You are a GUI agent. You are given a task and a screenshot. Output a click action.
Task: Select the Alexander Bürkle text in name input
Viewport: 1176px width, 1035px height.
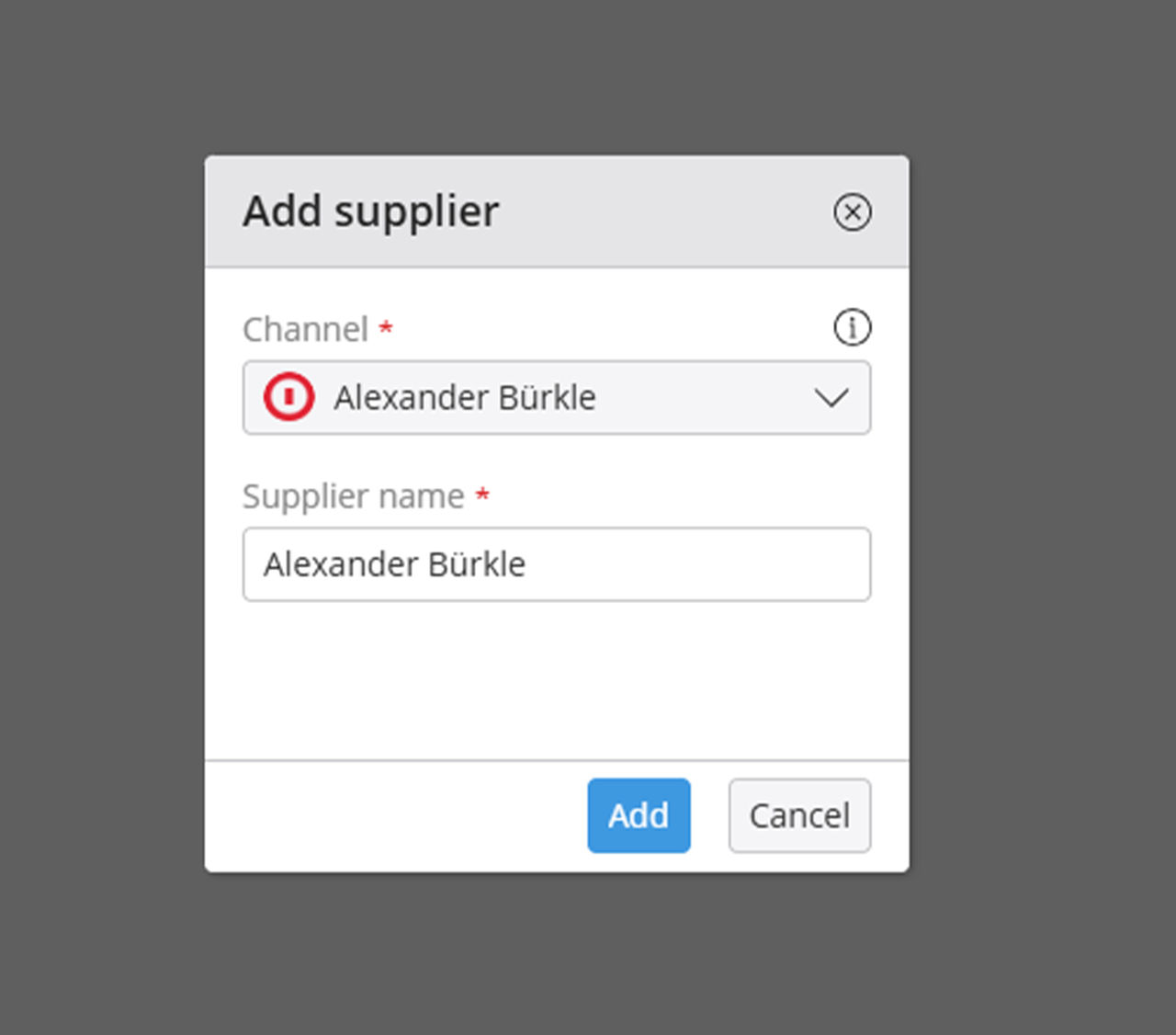click(x=395, y=564)
